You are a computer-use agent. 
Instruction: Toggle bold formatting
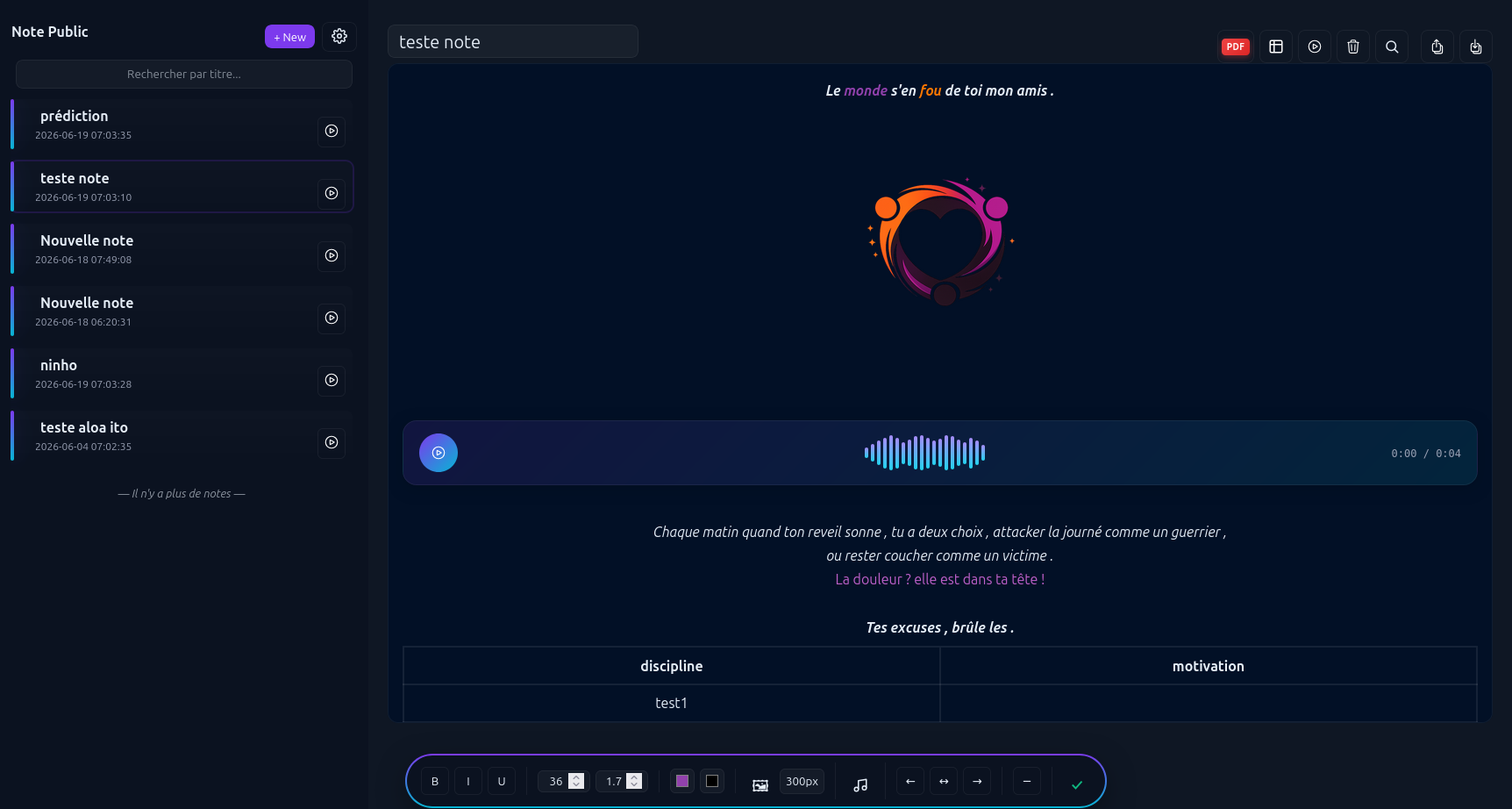435,781
